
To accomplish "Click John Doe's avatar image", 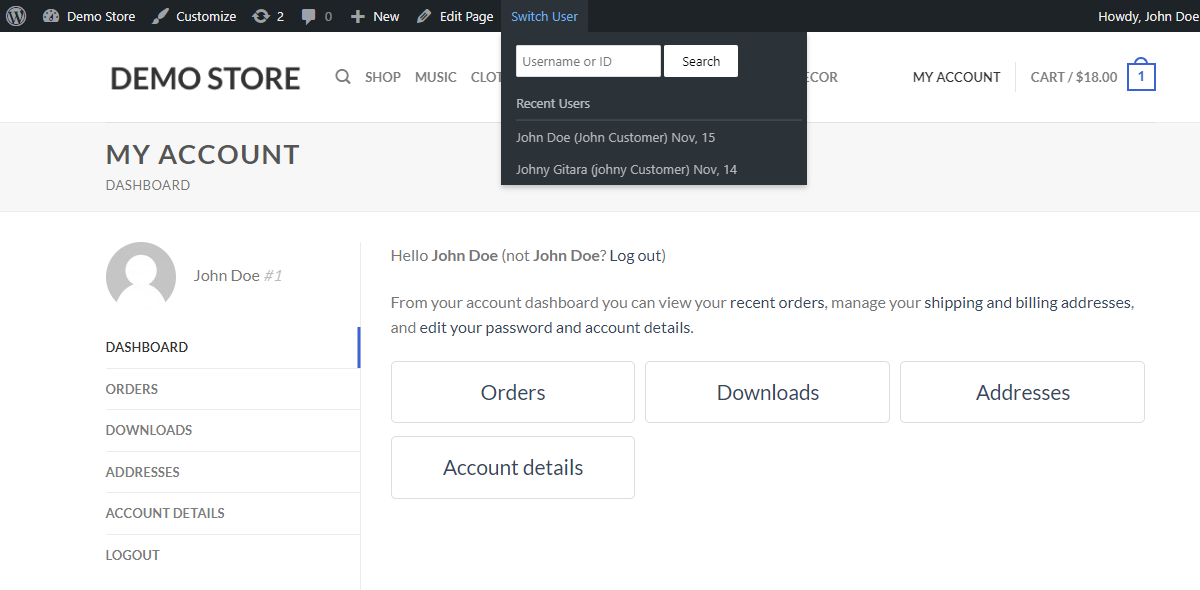I will [x=141, y=276].
